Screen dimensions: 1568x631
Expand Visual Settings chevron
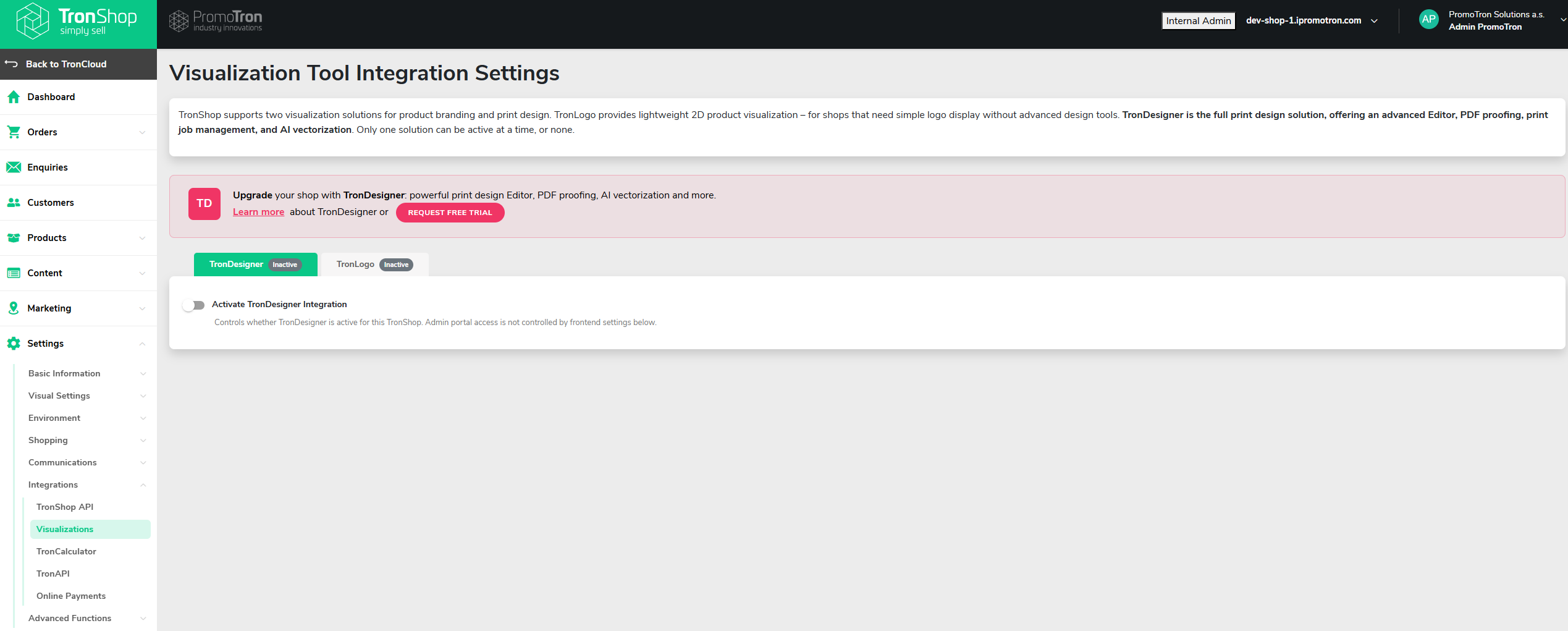[x=143, y=396]
